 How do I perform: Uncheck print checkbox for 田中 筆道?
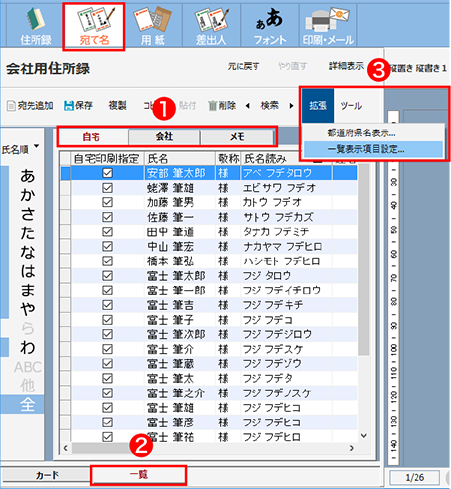(x=107, y=232)
